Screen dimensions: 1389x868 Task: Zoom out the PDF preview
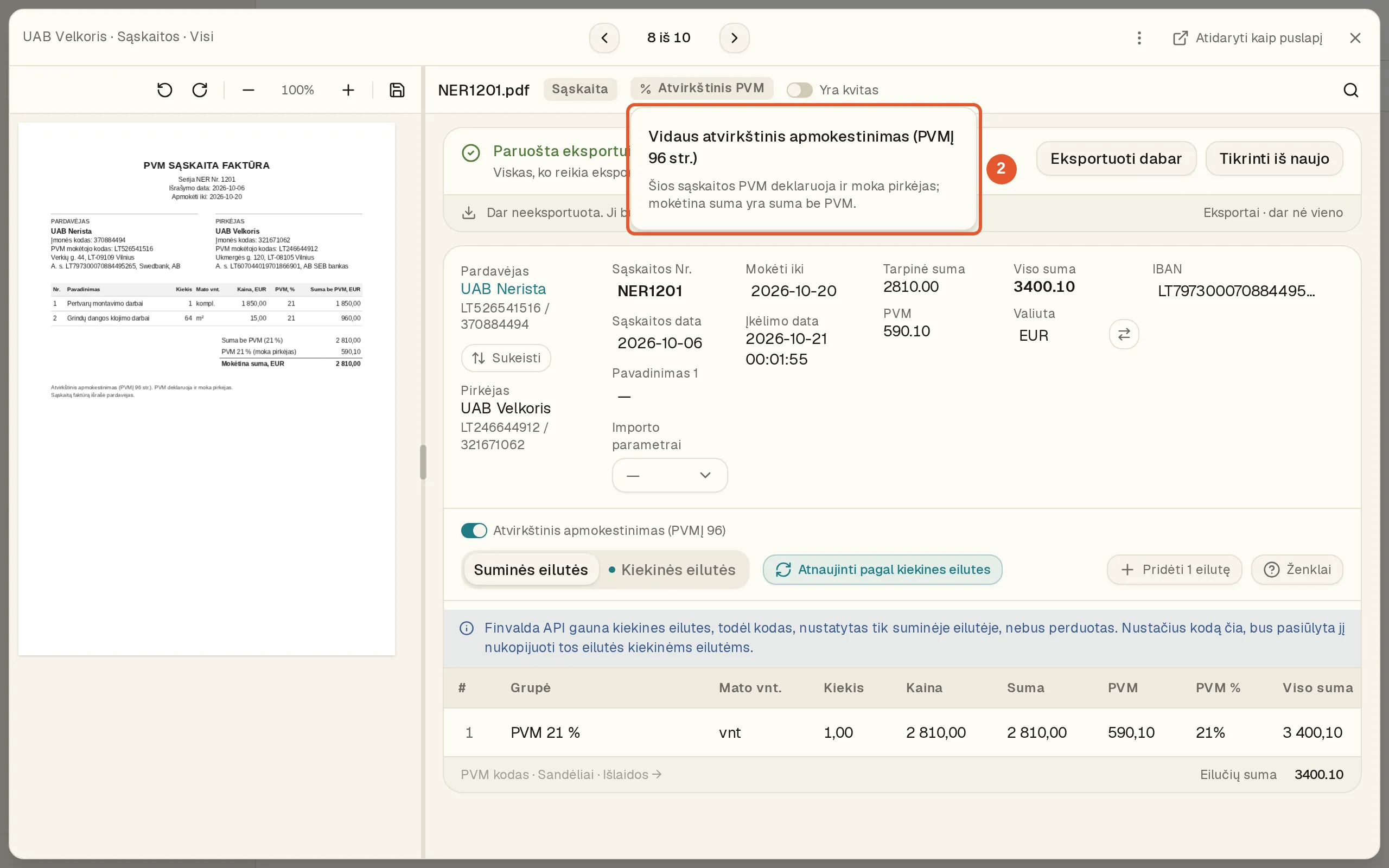pos(248,90)
